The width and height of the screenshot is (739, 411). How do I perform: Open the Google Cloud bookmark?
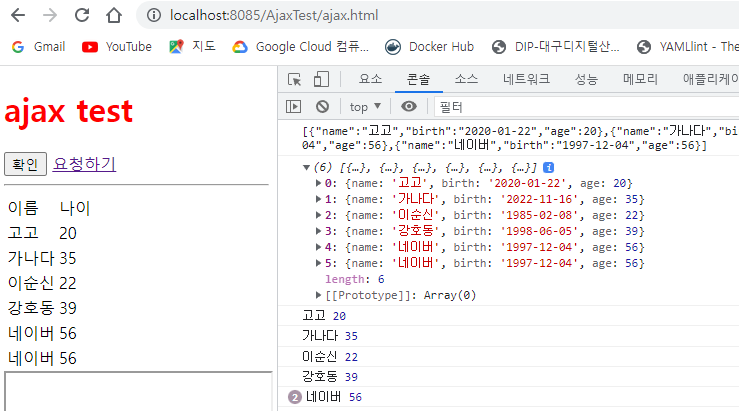click(x=301, y=47)
